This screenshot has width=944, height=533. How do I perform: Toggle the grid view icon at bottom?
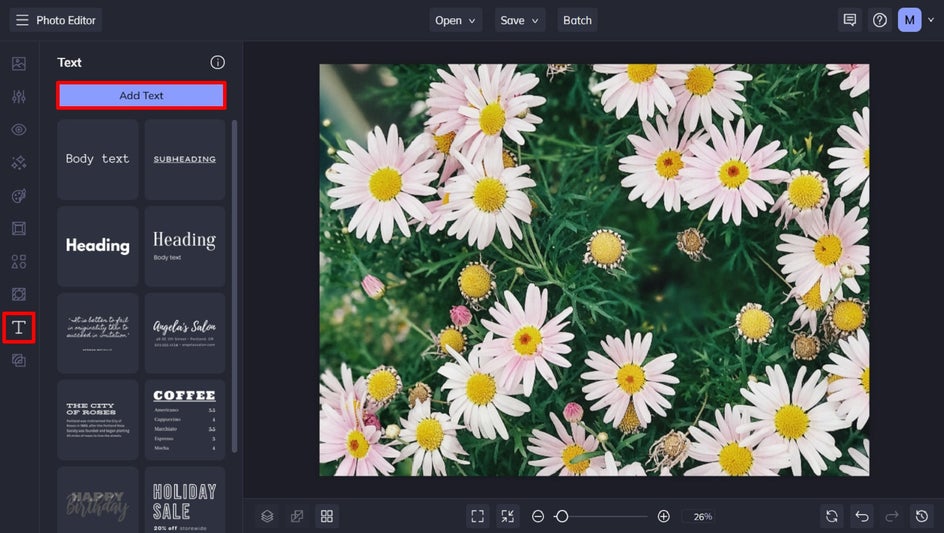click(327, 516)
